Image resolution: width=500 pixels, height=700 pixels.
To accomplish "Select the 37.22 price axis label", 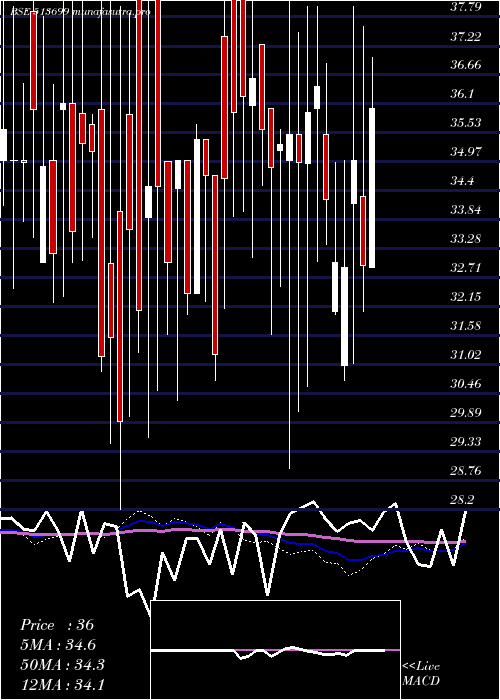I will [x=466, y=36].
